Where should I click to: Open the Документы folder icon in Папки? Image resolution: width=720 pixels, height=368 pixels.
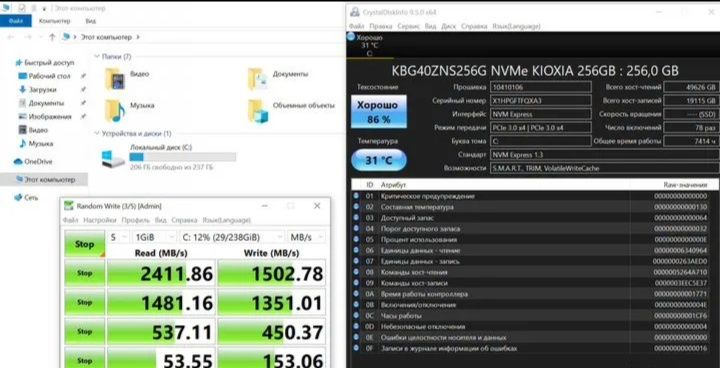click(258, 79)
